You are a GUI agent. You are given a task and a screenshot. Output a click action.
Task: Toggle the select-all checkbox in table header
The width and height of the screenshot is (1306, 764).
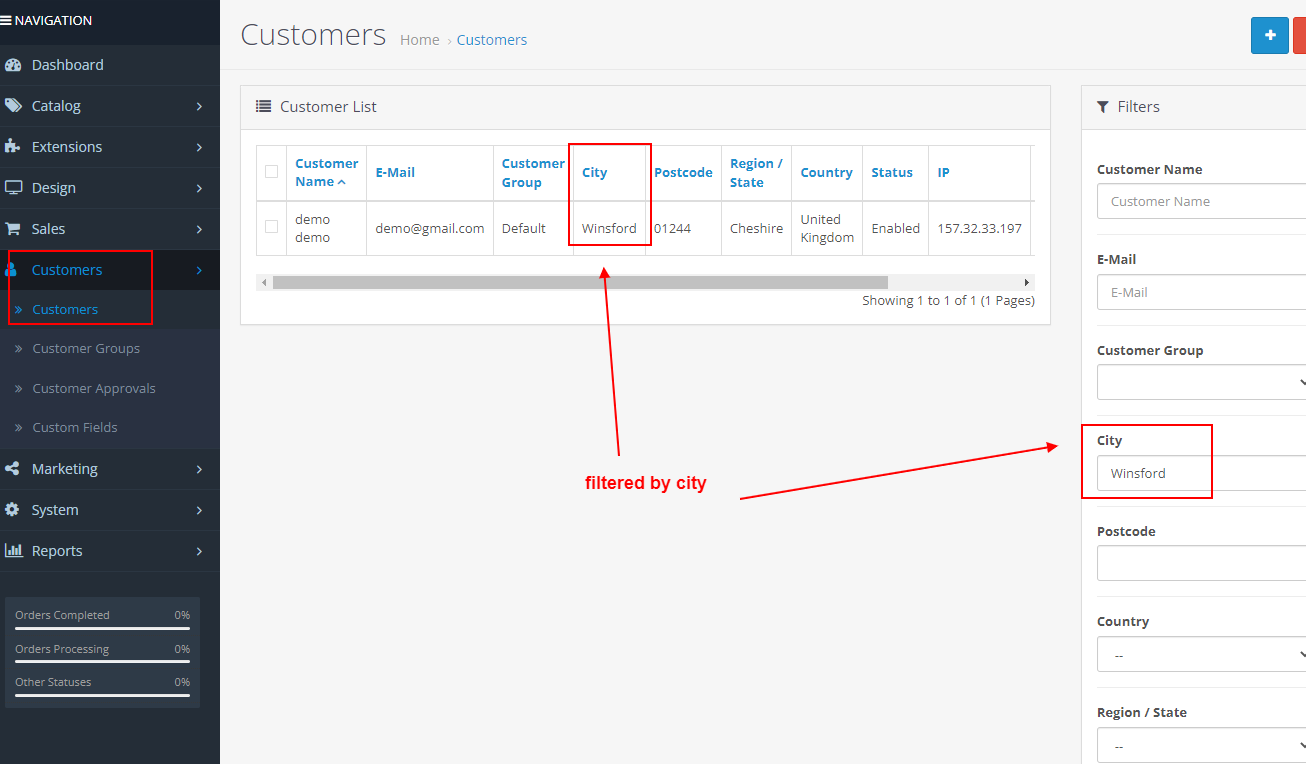coord(271,172)
